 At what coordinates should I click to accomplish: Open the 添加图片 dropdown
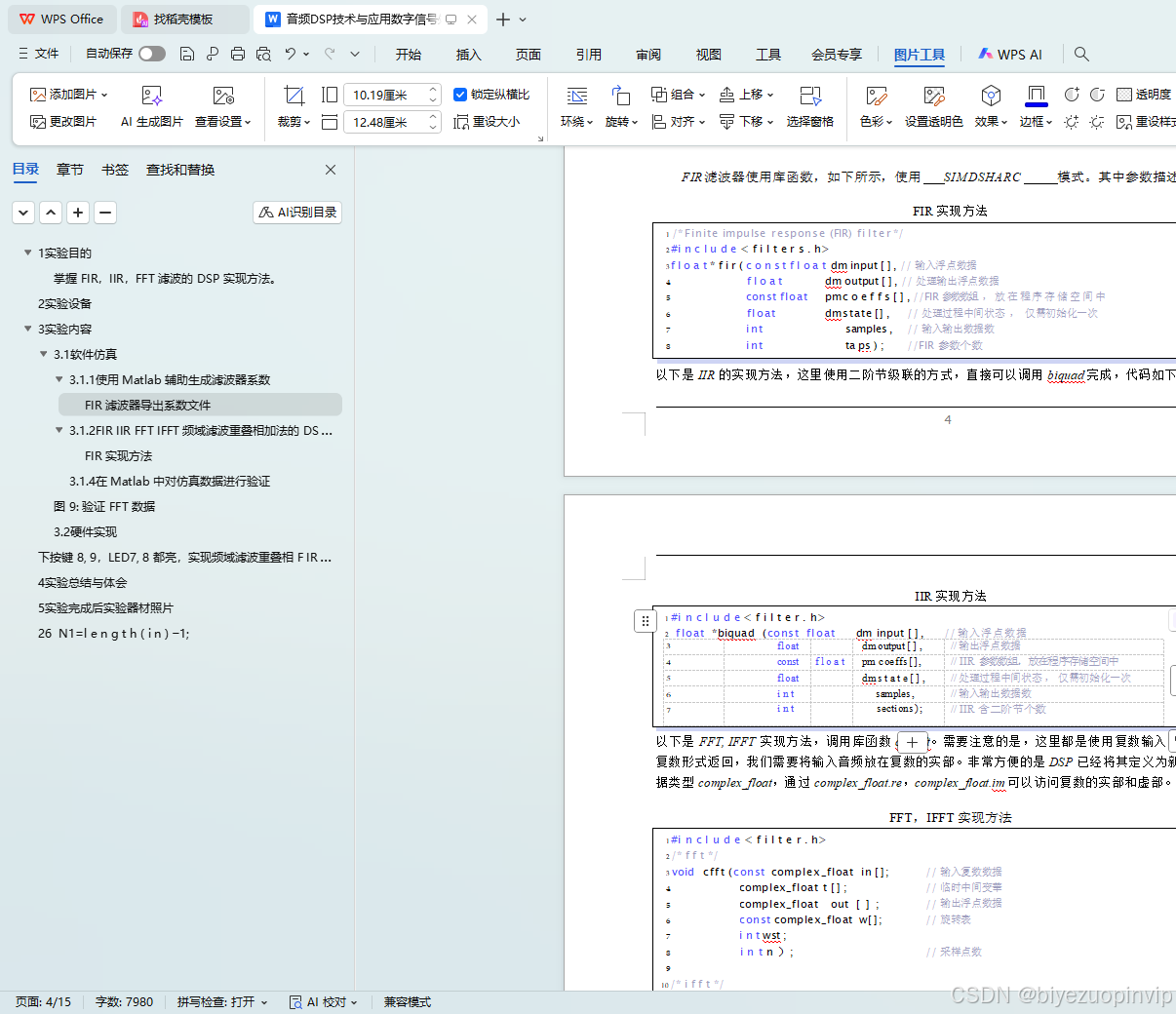click(x=68, y=95)
